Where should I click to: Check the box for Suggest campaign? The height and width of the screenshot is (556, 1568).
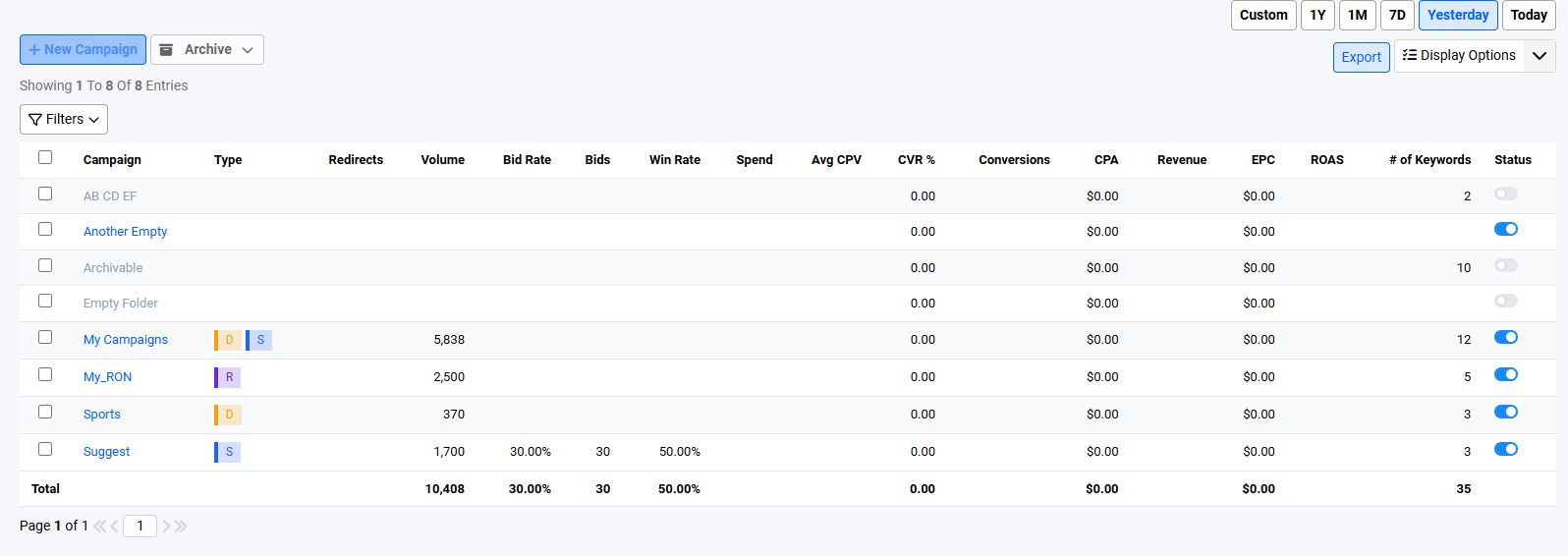pos(45,449)
